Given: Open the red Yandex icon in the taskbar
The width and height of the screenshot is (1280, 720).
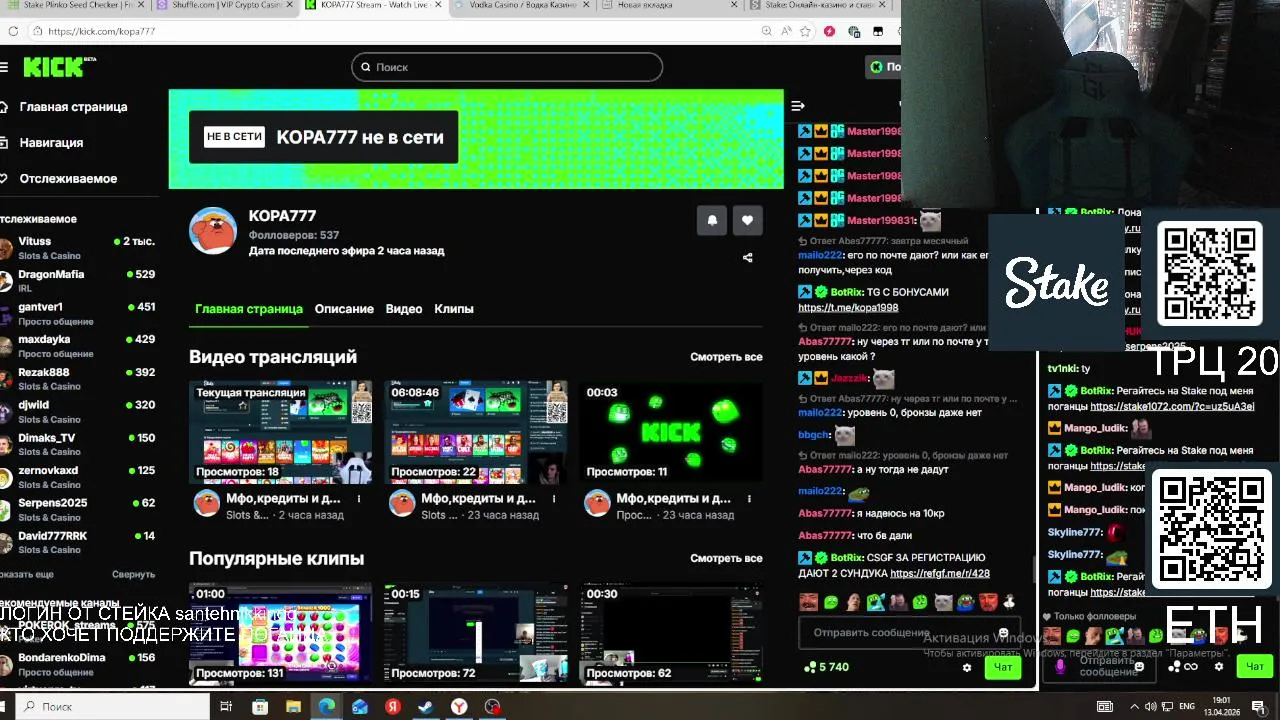Looking at the screenshot, I should coord(393,707).
